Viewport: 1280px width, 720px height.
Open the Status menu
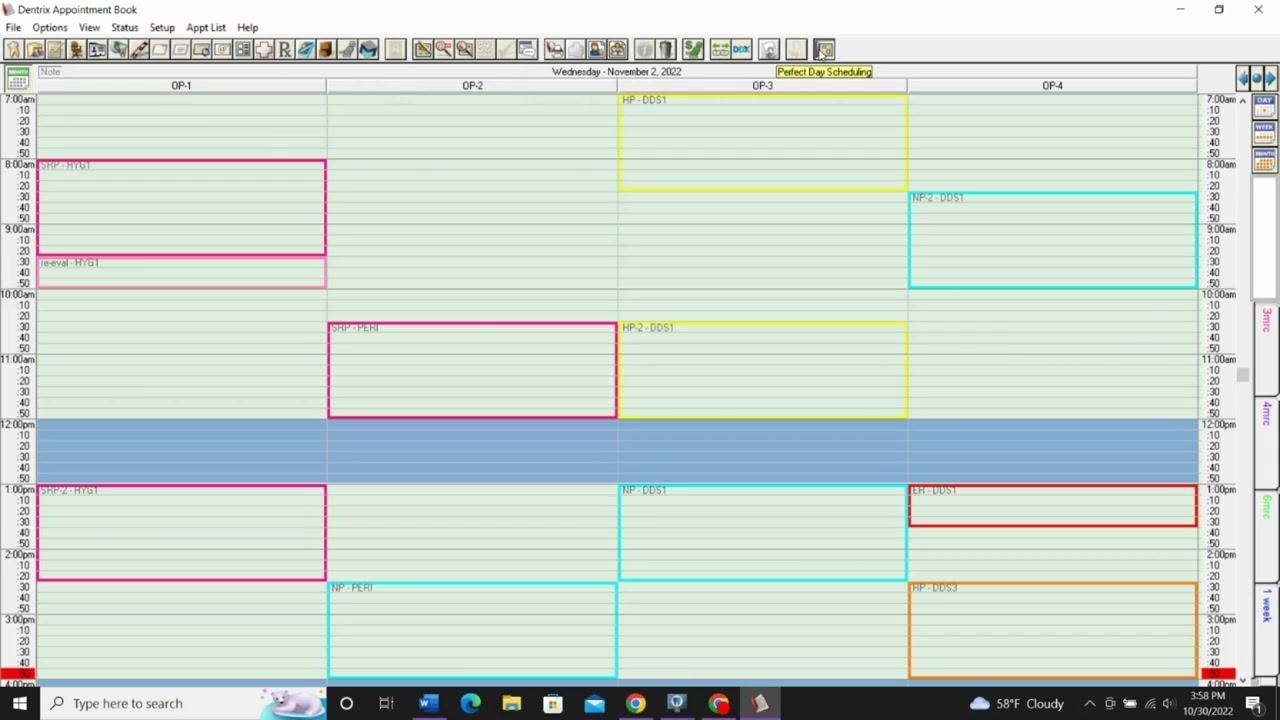point(125,27)
